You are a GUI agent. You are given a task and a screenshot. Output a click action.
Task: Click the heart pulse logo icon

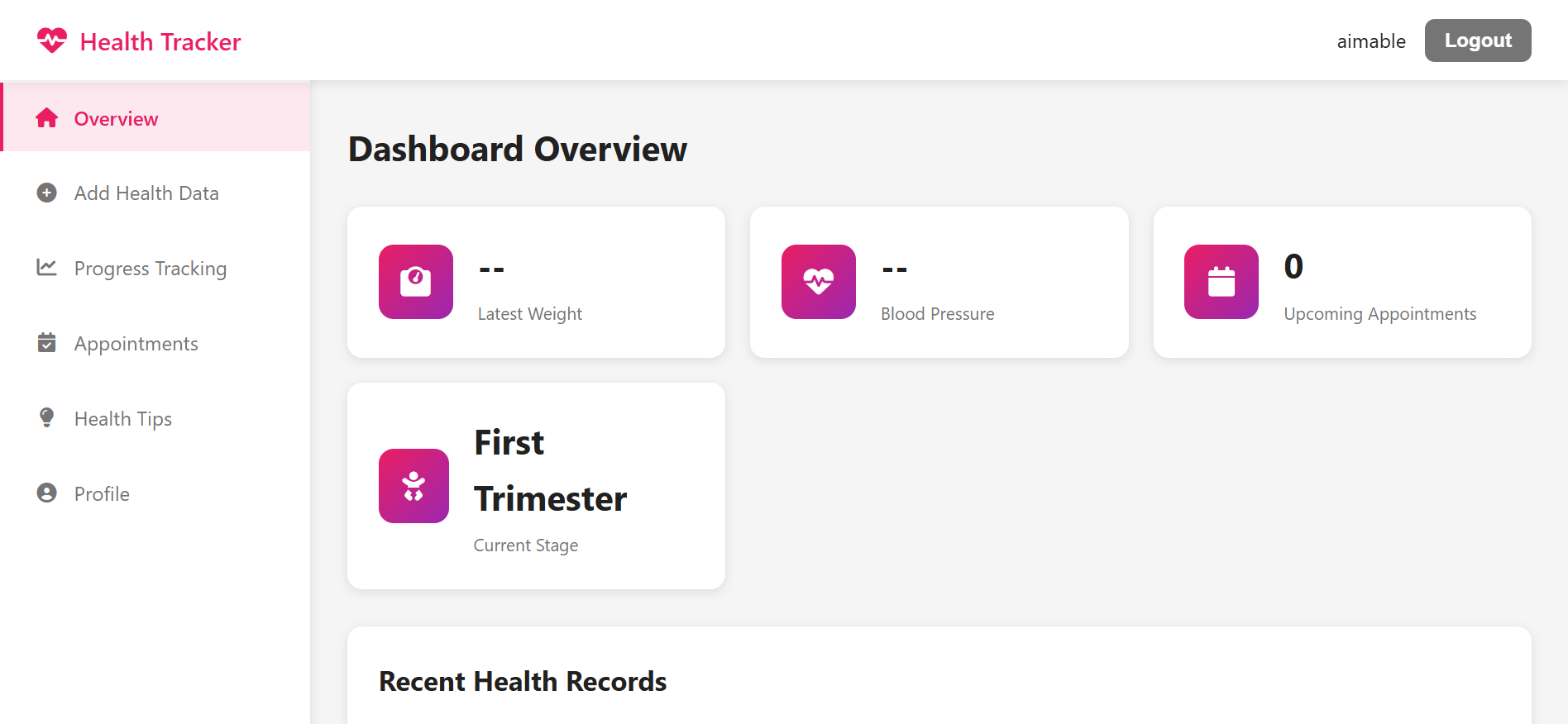click(51, 40)
